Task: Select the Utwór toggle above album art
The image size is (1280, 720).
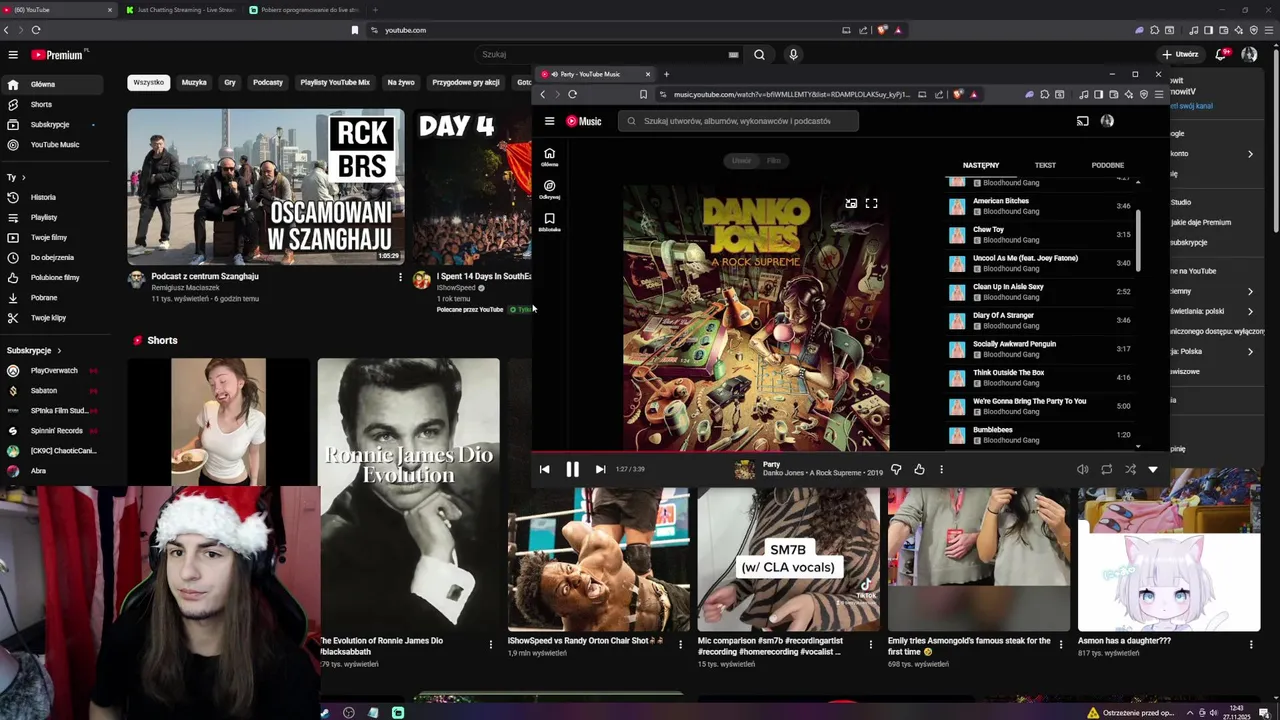Action: pos(741,160)
